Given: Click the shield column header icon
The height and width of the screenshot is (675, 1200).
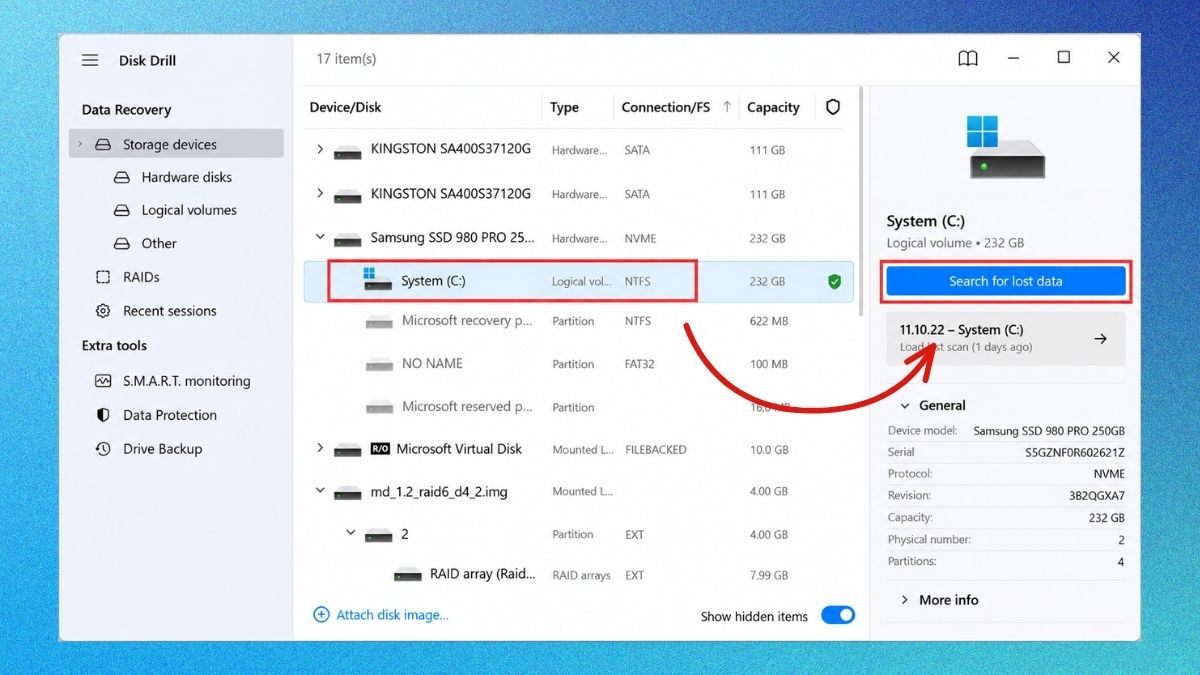Looking at the screenshot, I should [833, 107].
